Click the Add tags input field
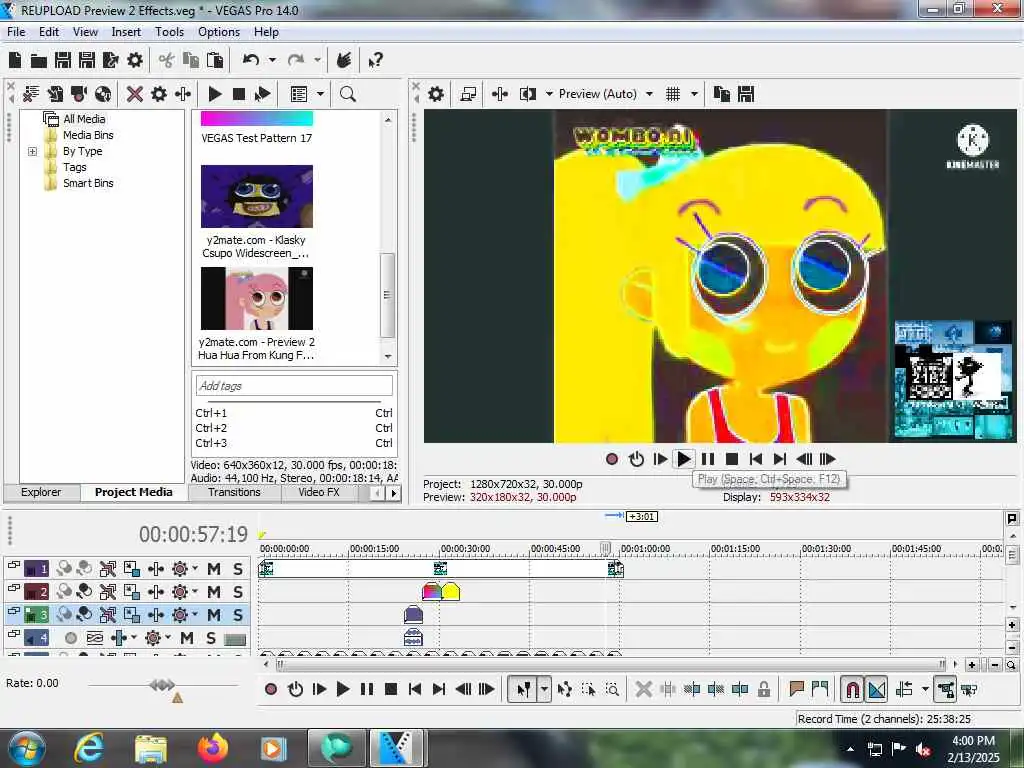The image size is (1024, 768). pos(294,385)
